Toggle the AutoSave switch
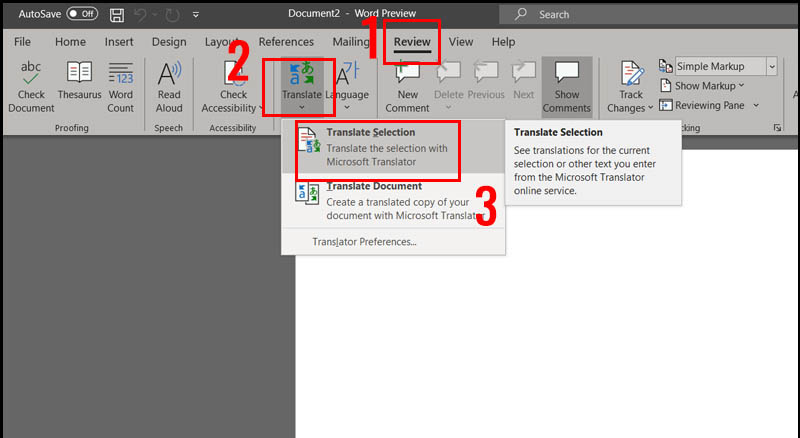This screenshot has width=800, height=438. (x=82, y=14)
